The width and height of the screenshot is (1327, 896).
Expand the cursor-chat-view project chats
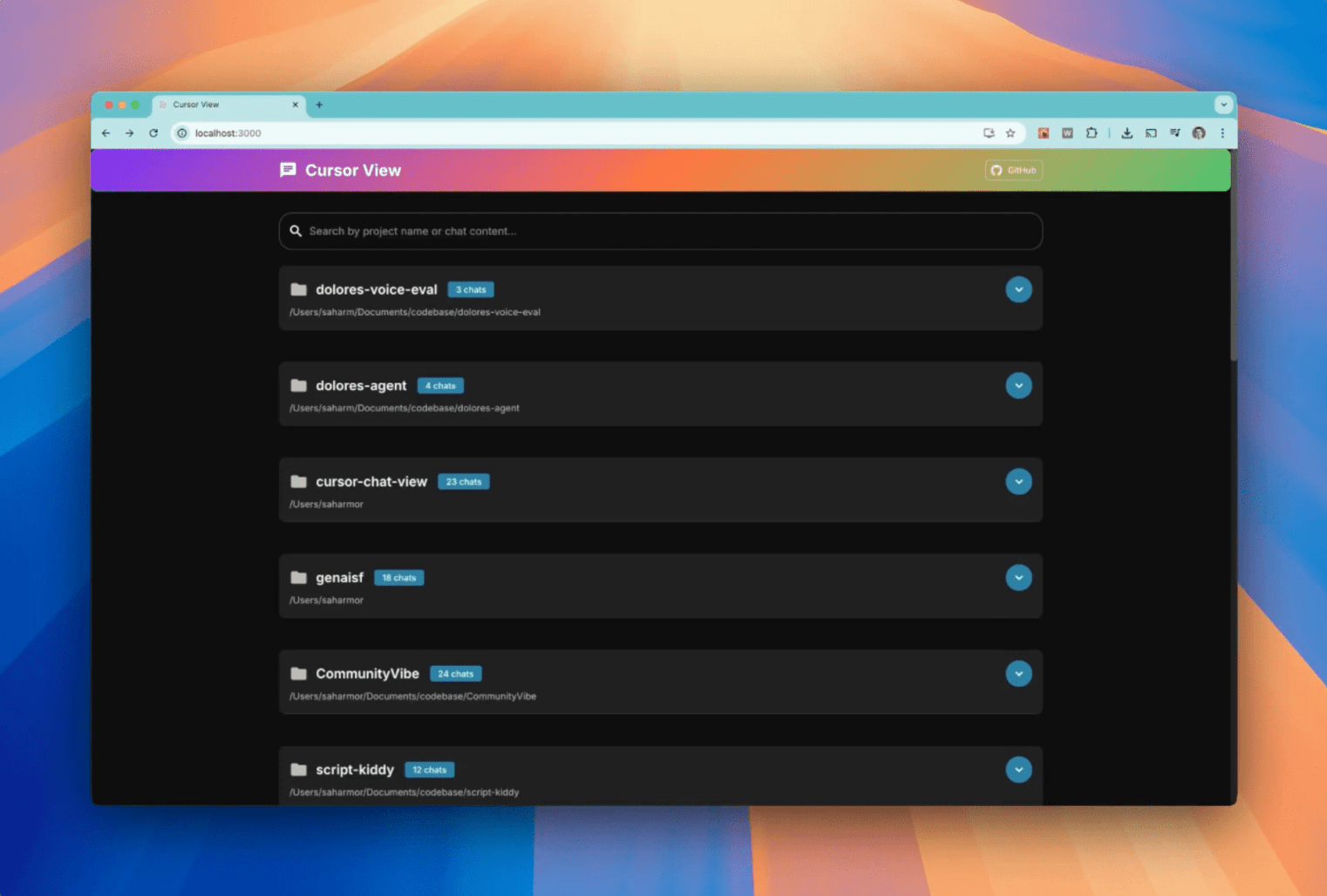click(x=1018, y=481)
